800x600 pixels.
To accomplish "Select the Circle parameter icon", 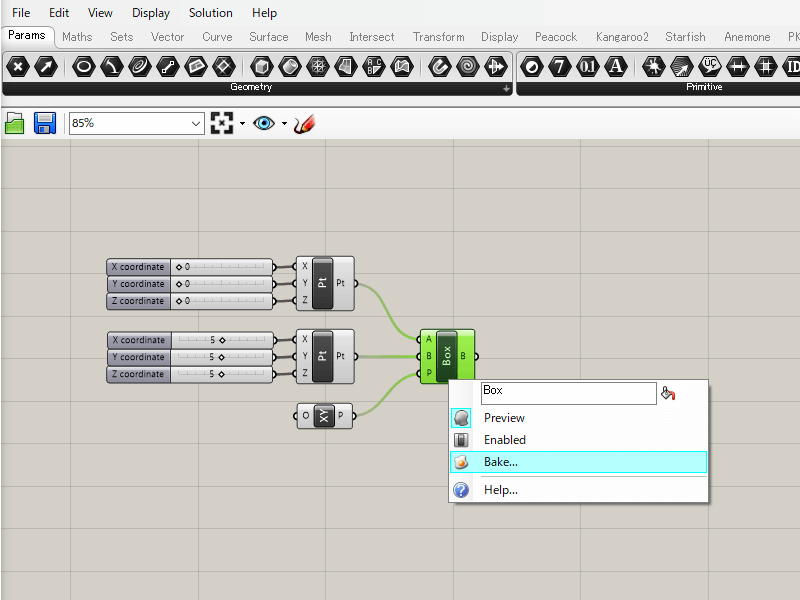I will pos(84,67).
